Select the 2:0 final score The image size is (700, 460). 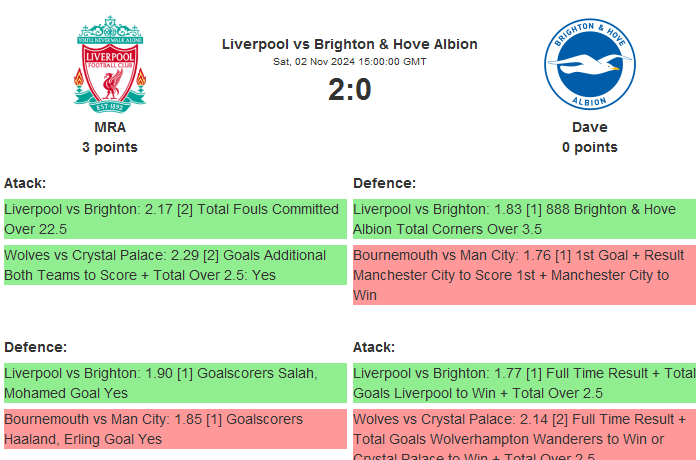(349, 90)
